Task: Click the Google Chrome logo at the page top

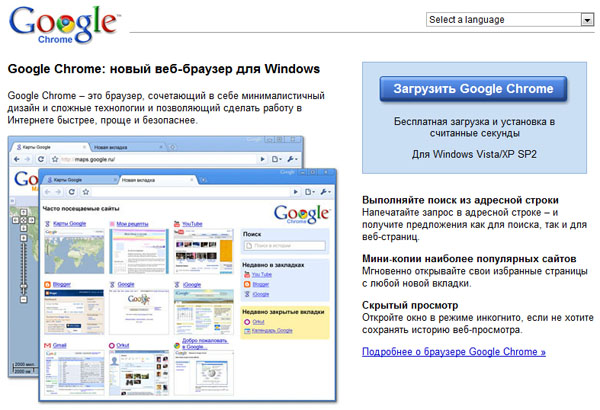Action: 64,25
